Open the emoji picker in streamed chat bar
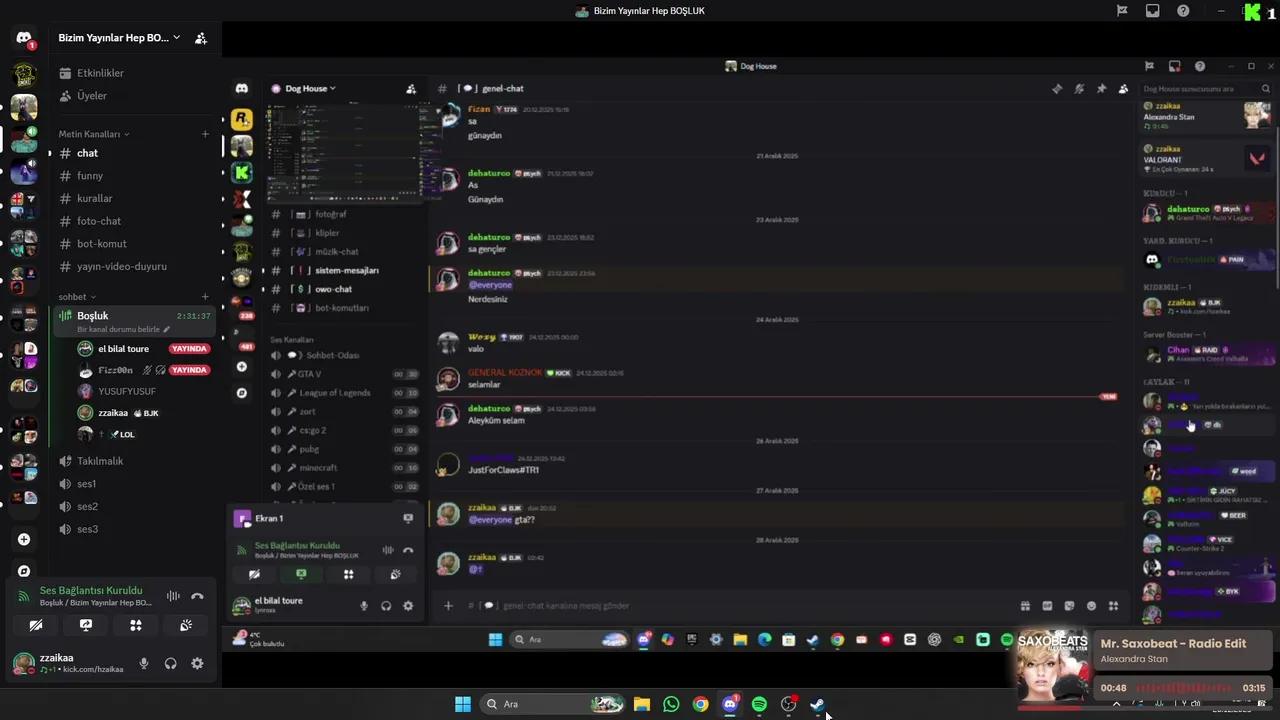The image size is (1280, 720). pyautogui.click(x=1091, y=606)
